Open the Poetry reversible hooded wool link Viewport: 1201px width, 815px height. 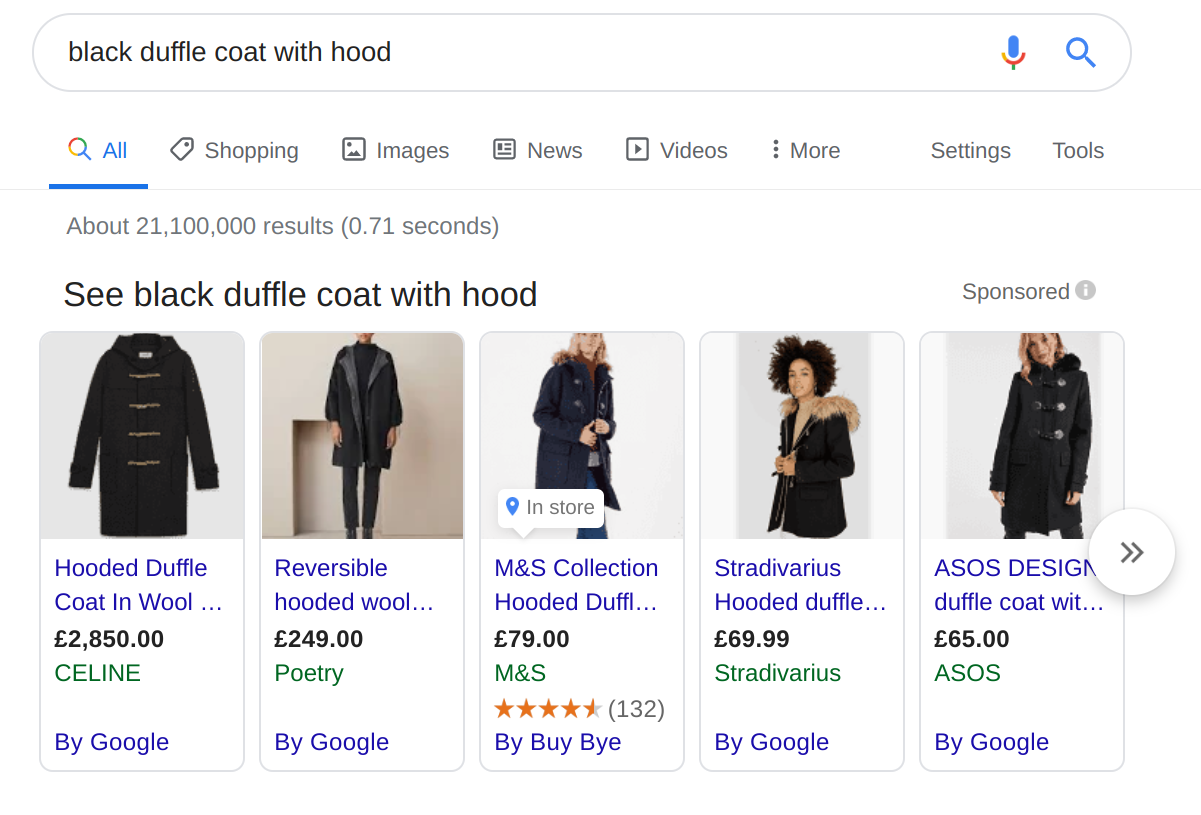click(354, 585)
